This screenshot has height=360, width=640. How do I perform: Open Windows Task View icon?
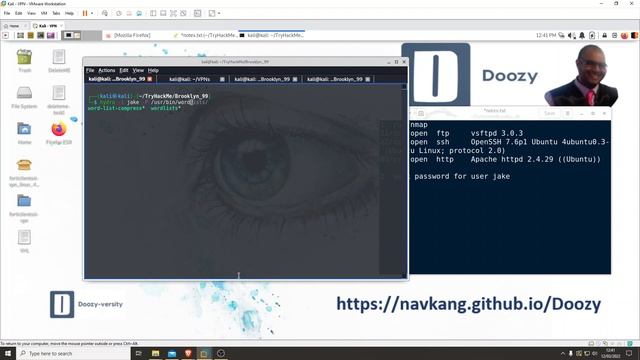pyautogui.click(x=138, y=353)
